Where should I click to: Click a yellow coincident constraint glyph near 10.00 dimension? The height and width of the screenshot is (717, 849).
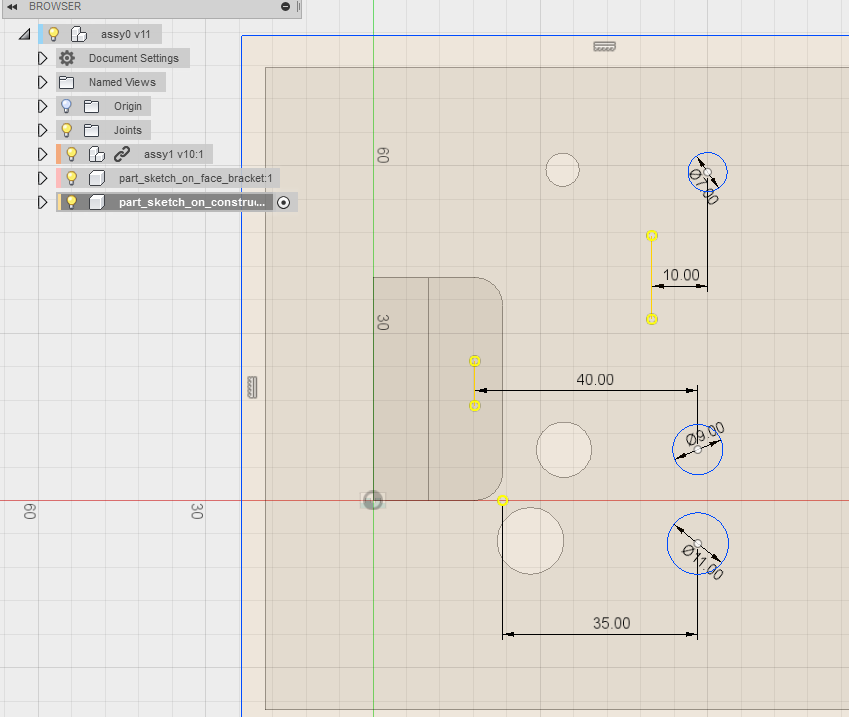(x=652, y=236)
